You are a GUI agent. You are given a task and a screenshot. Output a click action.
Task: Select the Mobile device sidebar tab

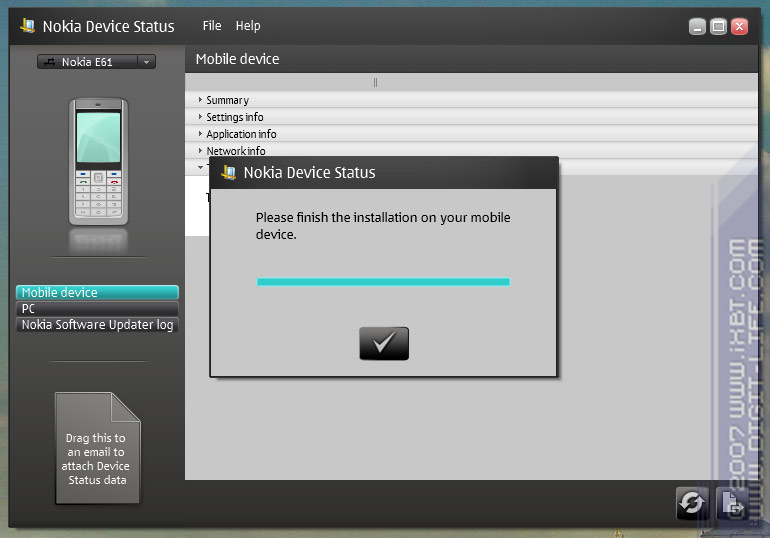point(97,293)
